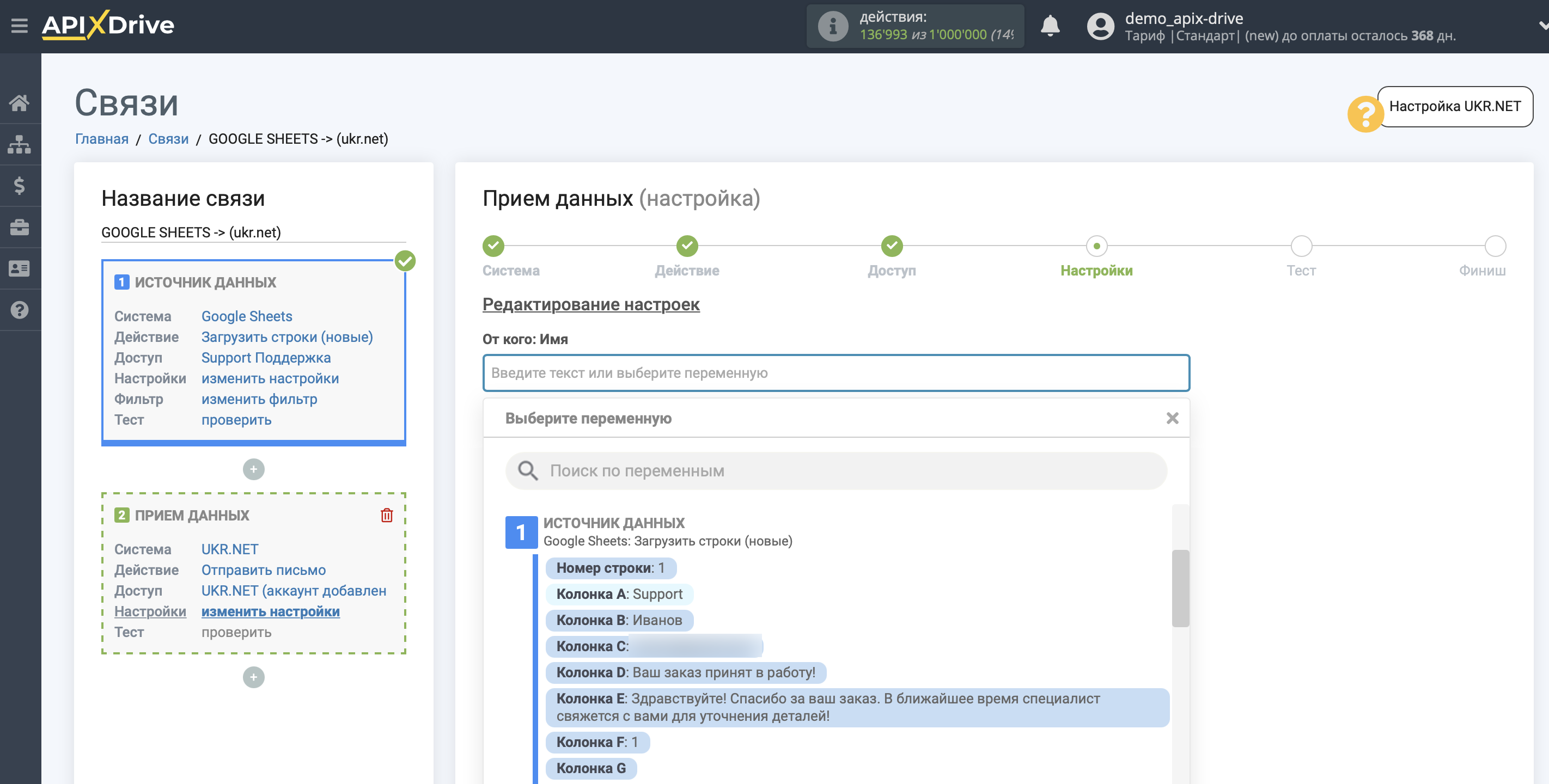Click the UKR.NET system link

point(230,549)
